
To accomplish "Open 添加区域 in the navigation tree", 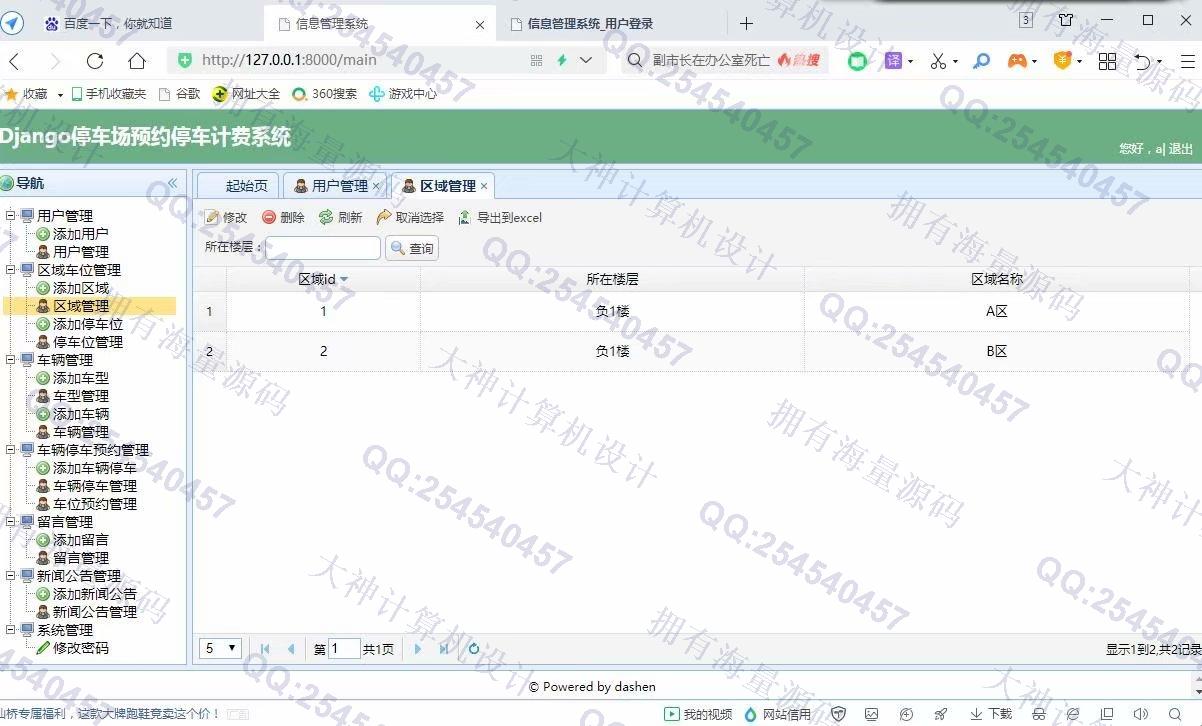I will point(80,287).
